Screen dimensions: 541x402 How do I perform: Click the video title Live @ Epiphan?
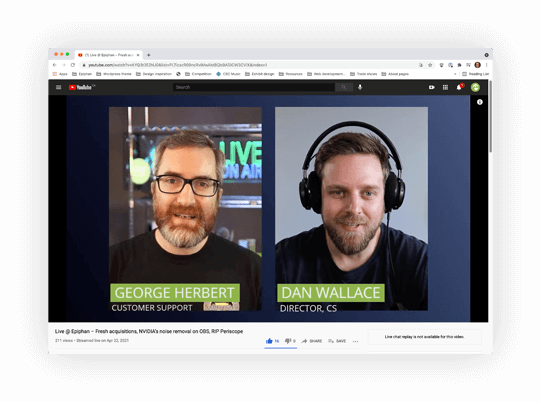point(149,331)
